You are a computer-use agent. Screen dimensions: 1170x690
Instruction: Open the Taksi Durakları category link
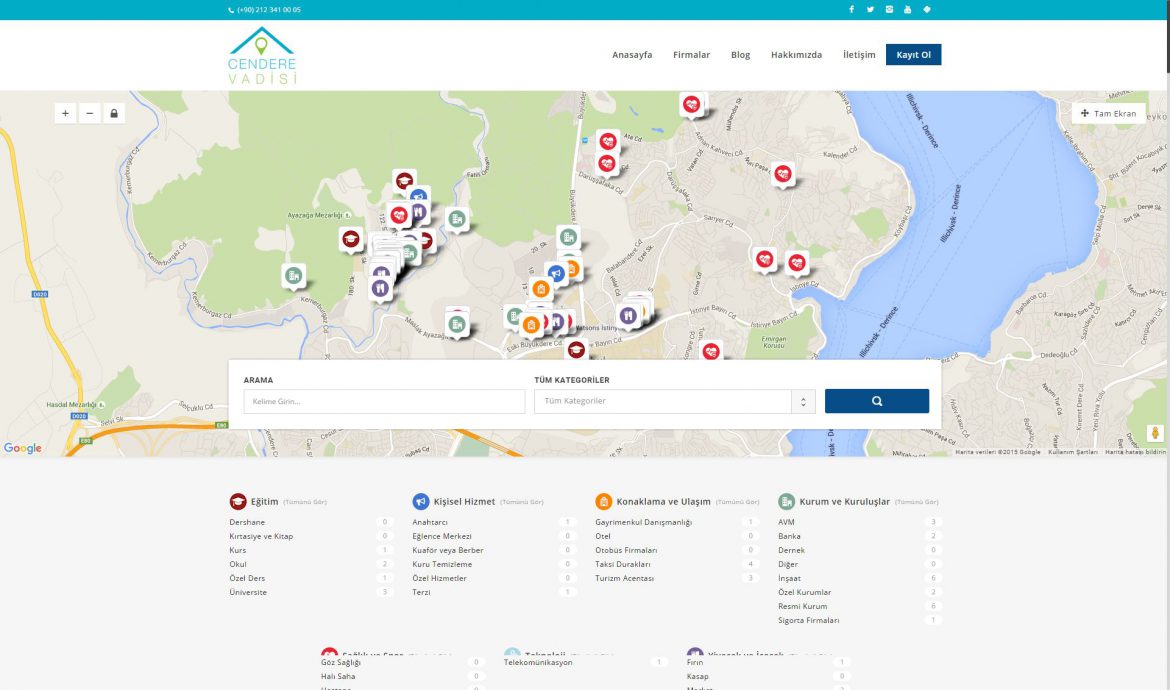click(x=623, y=564)
